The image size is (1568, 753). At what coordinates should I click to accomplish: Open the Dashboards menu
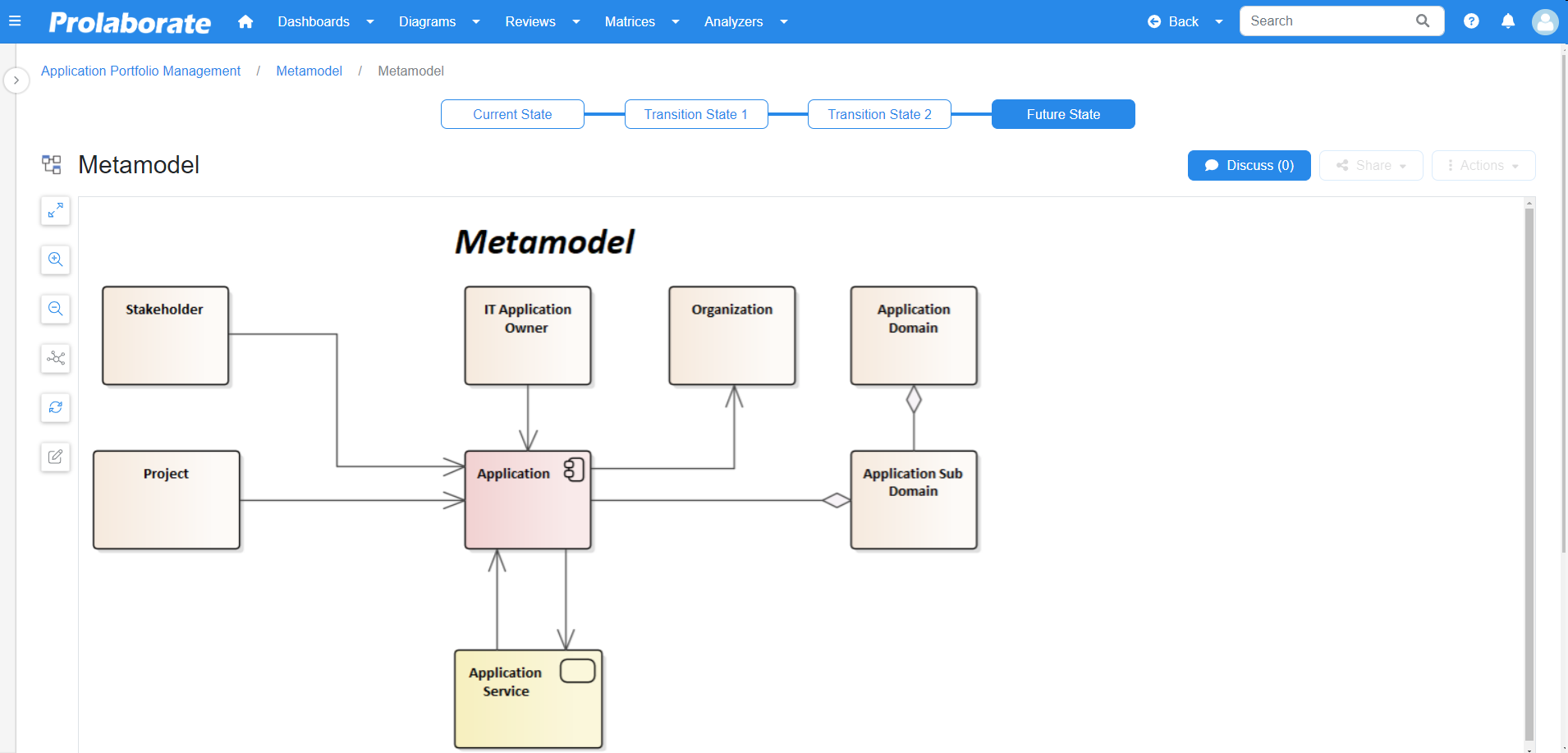pyautogui.click(x=314, y=22)
